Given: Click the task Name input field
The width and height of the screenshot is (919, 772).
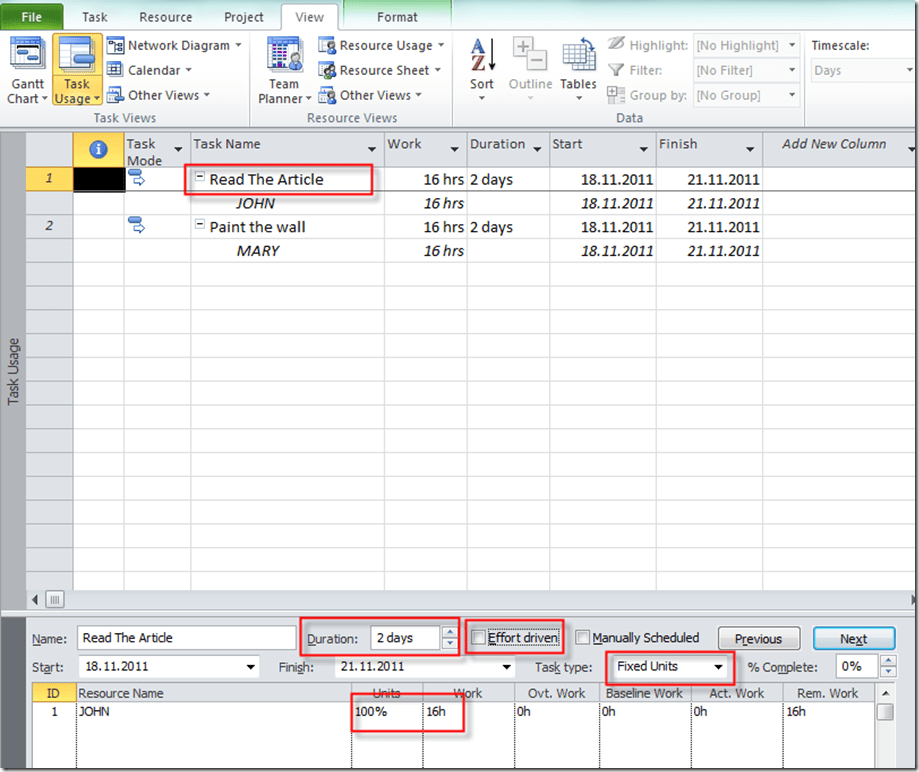Looking at the screenshot, I should (186, 638).
